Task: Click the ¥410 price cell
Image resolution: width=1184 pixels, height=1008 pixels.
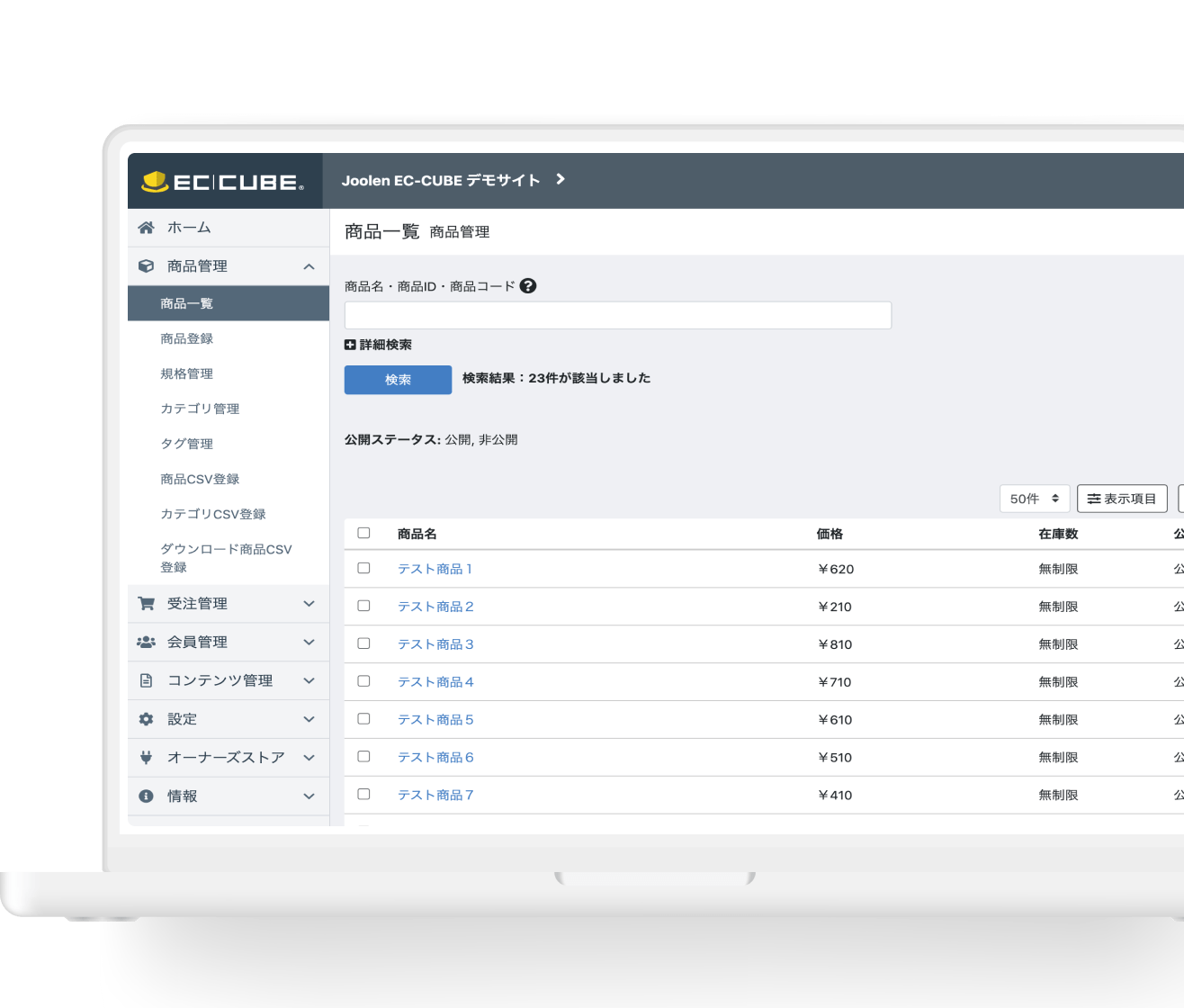Action: tap(834, 796)
